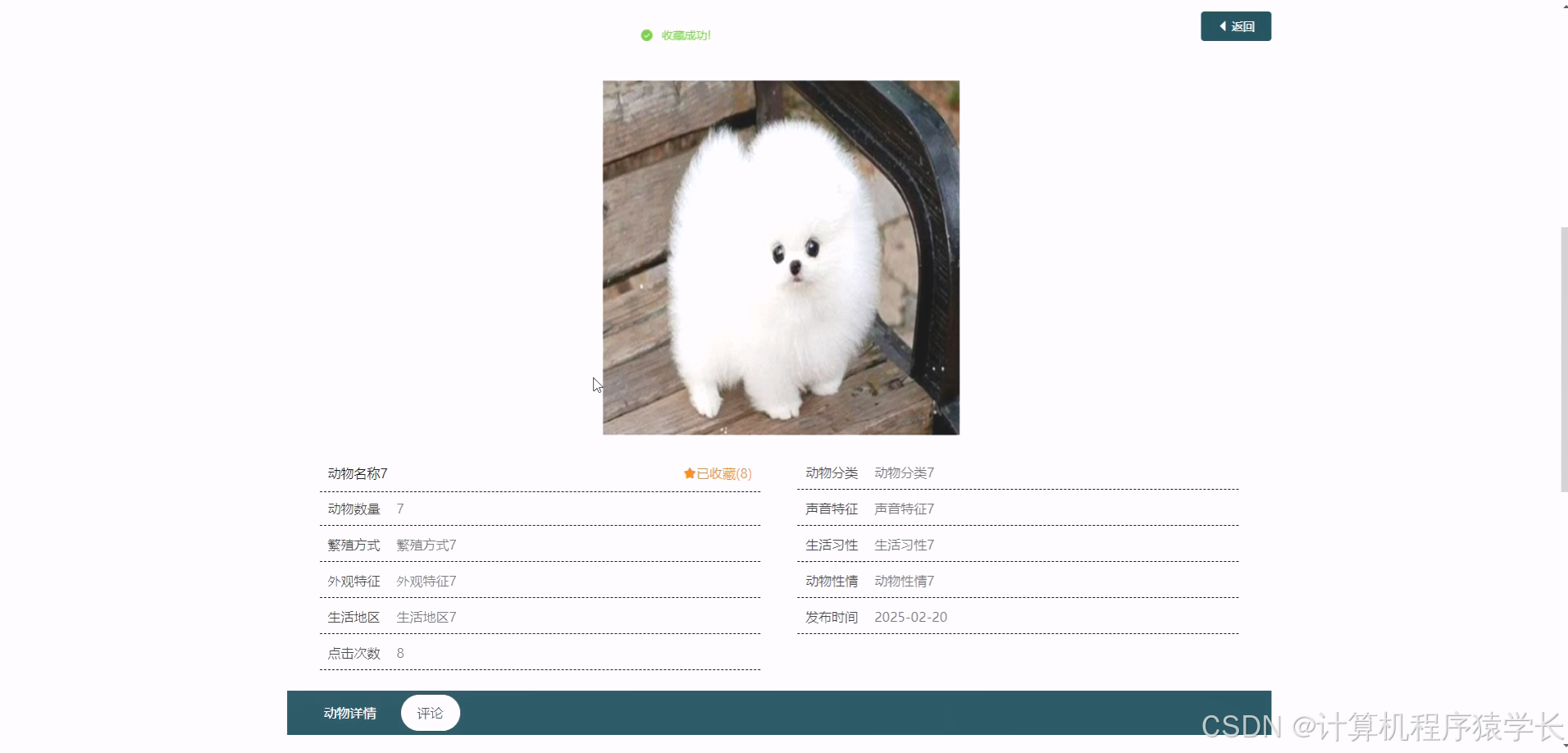Click the white puppy photo

[781, 258]
